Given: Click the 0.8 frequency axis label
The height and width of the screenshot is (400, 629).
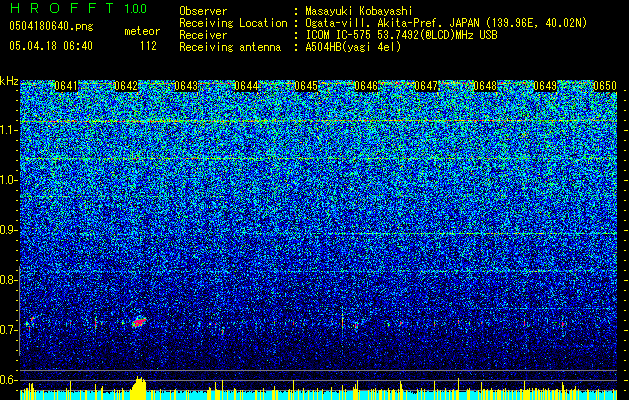Looking at the screenshot, I should (x=8, y=280).
